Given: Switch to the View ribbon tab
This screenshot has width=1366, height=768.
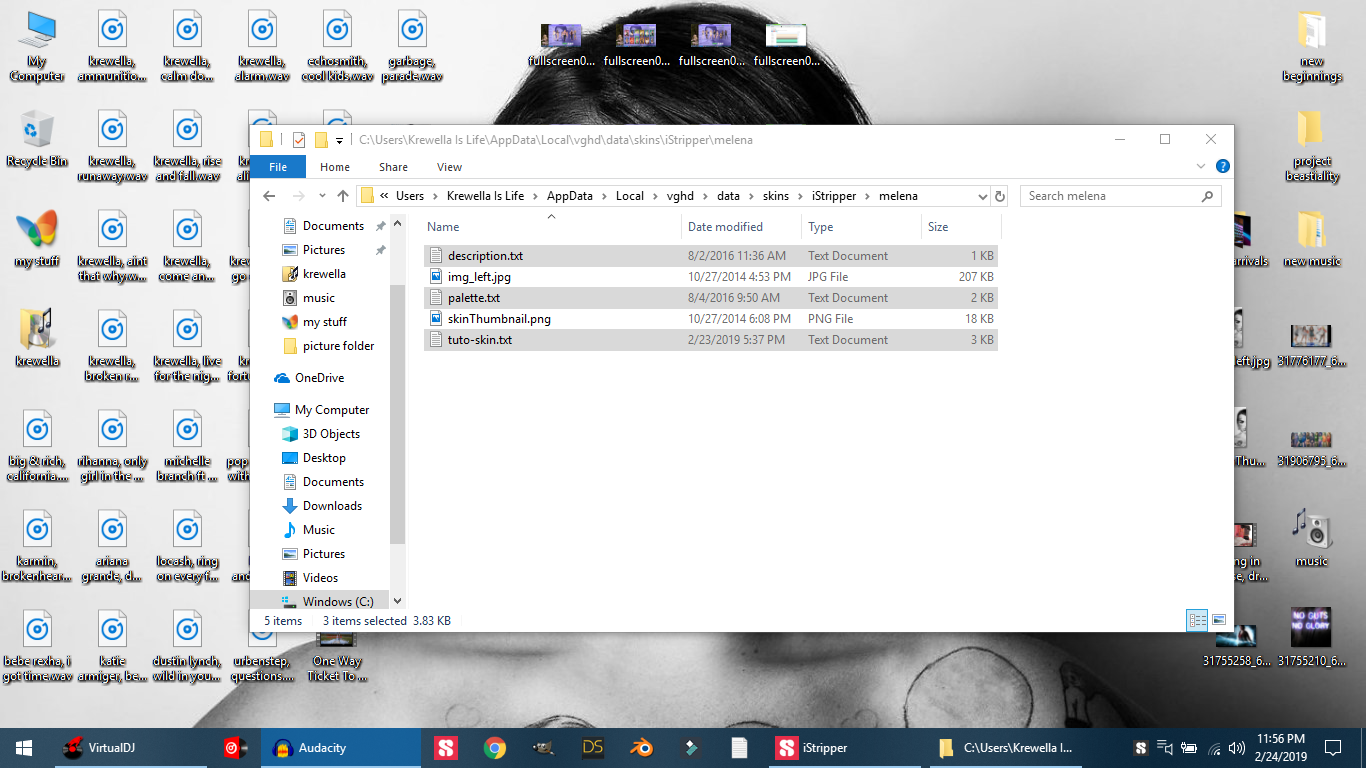Looking at the screenshot, I should [449, 167].
